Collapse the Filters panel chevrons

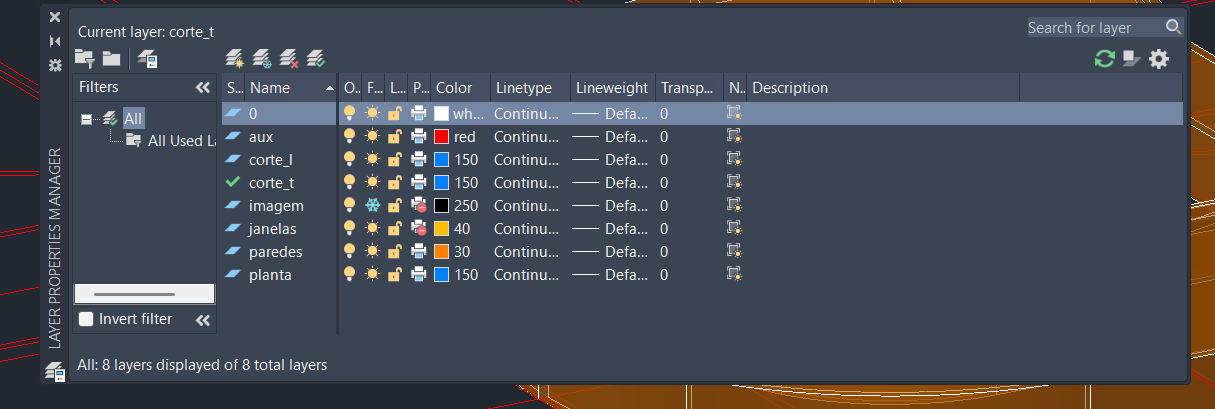[202, 88]
